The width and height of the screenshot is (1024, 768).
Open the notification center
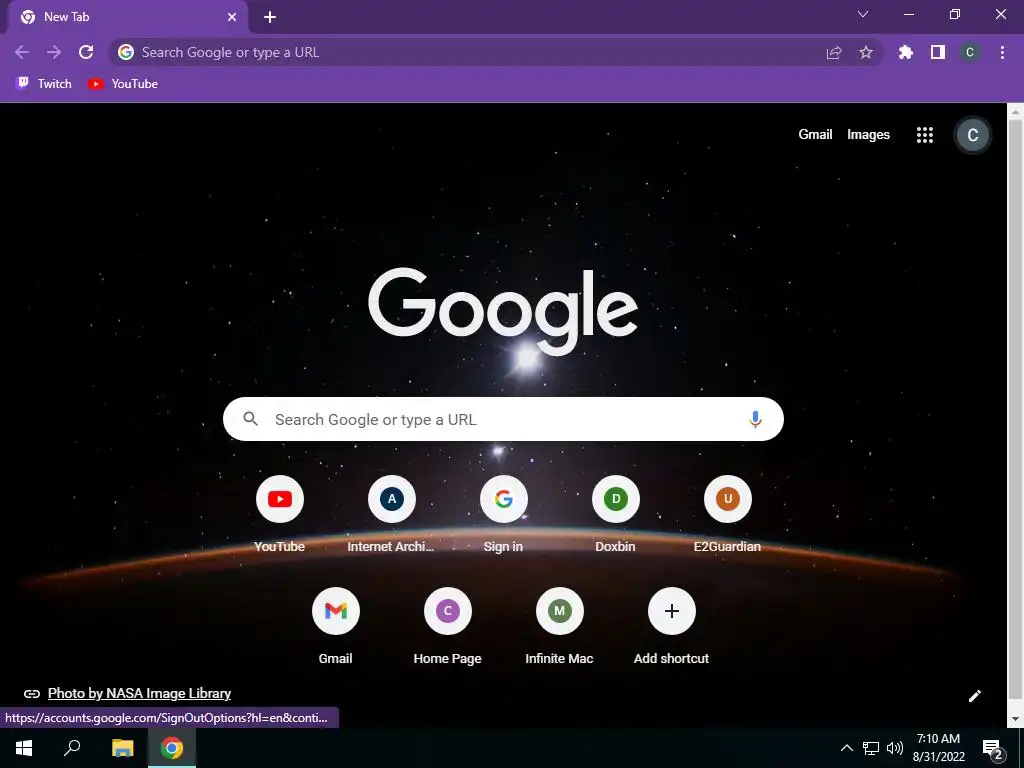992,748
